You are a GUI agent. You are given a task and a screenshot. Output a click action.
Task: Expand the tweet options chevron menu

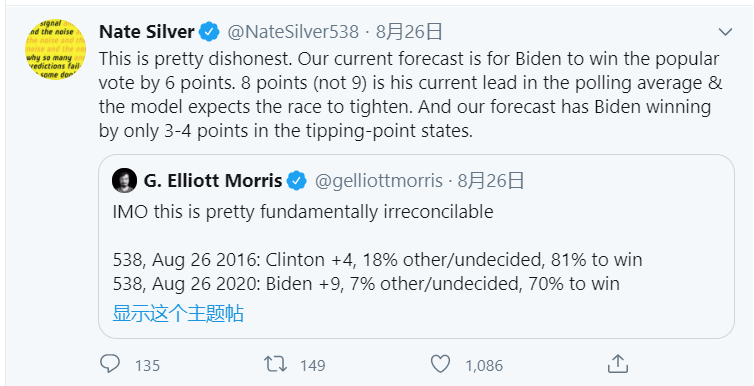[725, 32]
